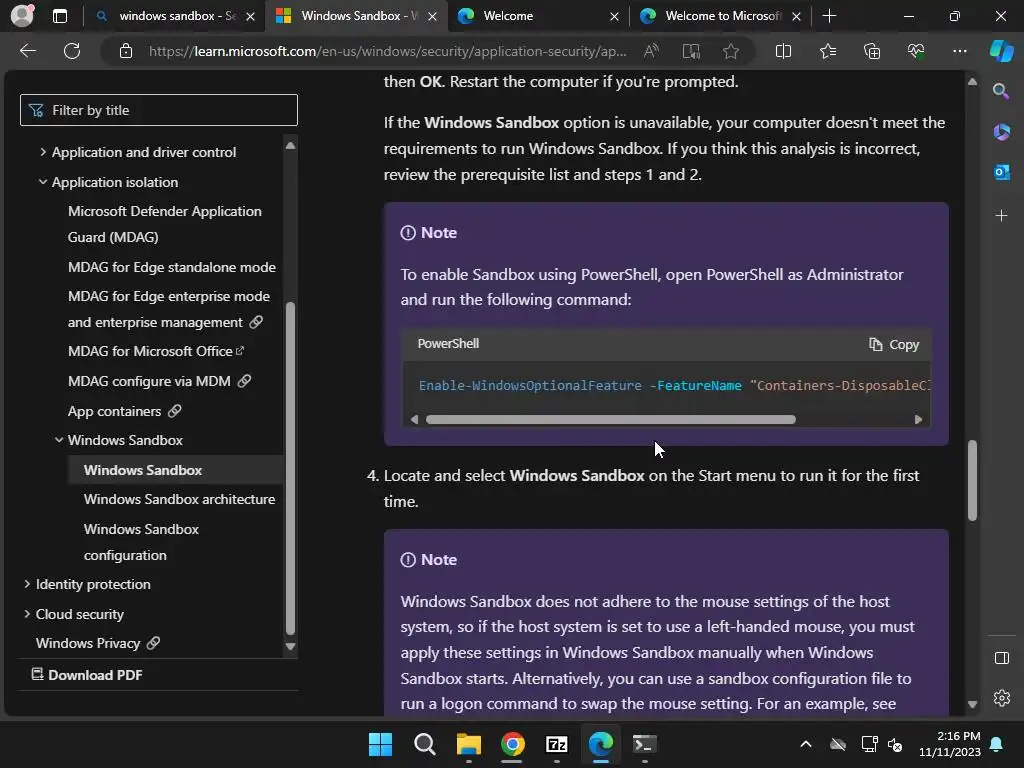Open Collections icon in toolbar

coord(872,51)
